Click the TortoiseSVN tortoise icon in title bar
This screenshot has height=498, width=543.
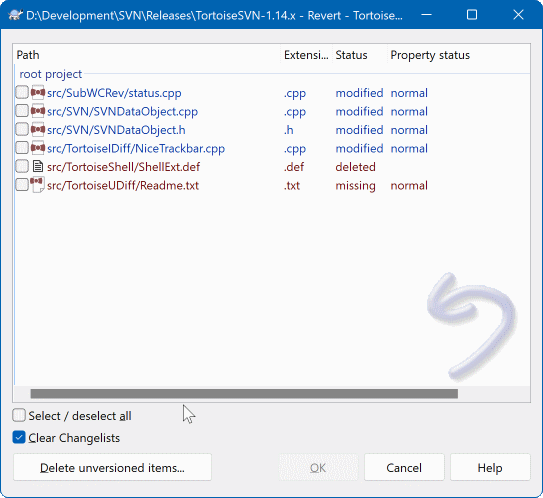[x=15, y=15]
